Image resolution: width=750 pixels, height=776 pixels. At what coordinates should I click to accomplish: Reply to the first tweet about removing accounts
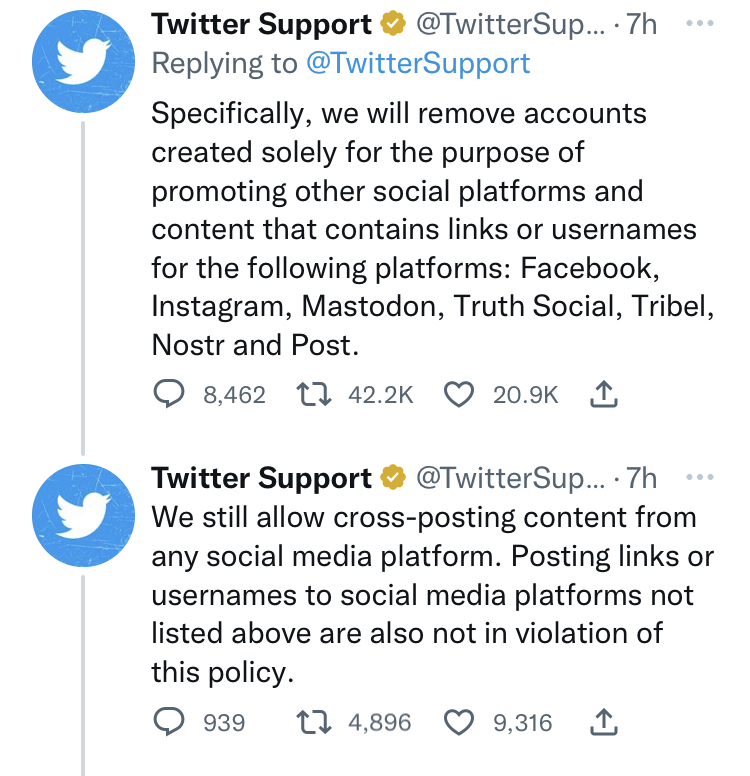[x=169, y=394]
